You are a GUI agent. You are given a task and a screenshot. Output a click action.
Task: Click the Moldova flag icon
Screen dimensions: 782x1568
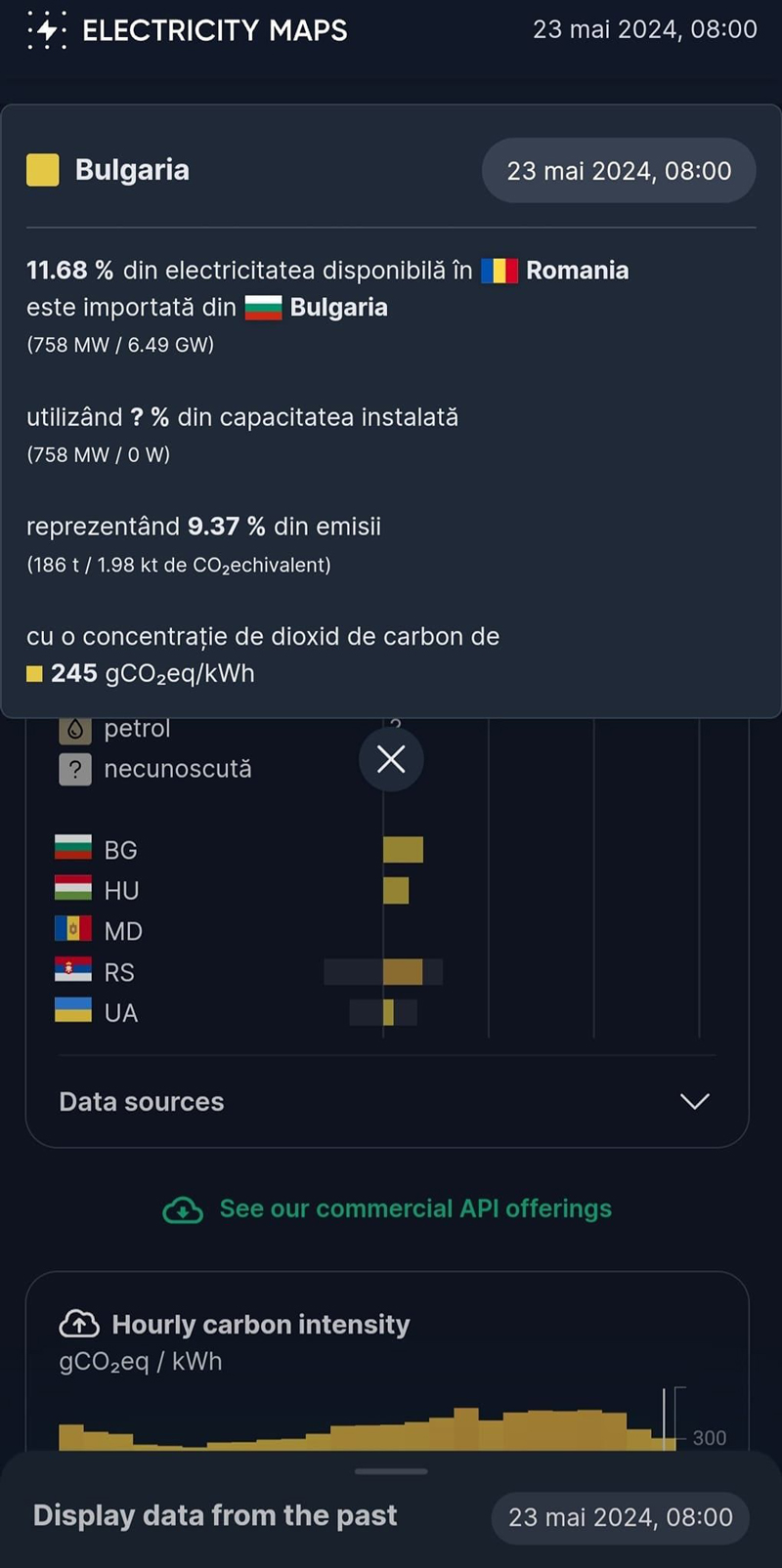tap(73, 929)
